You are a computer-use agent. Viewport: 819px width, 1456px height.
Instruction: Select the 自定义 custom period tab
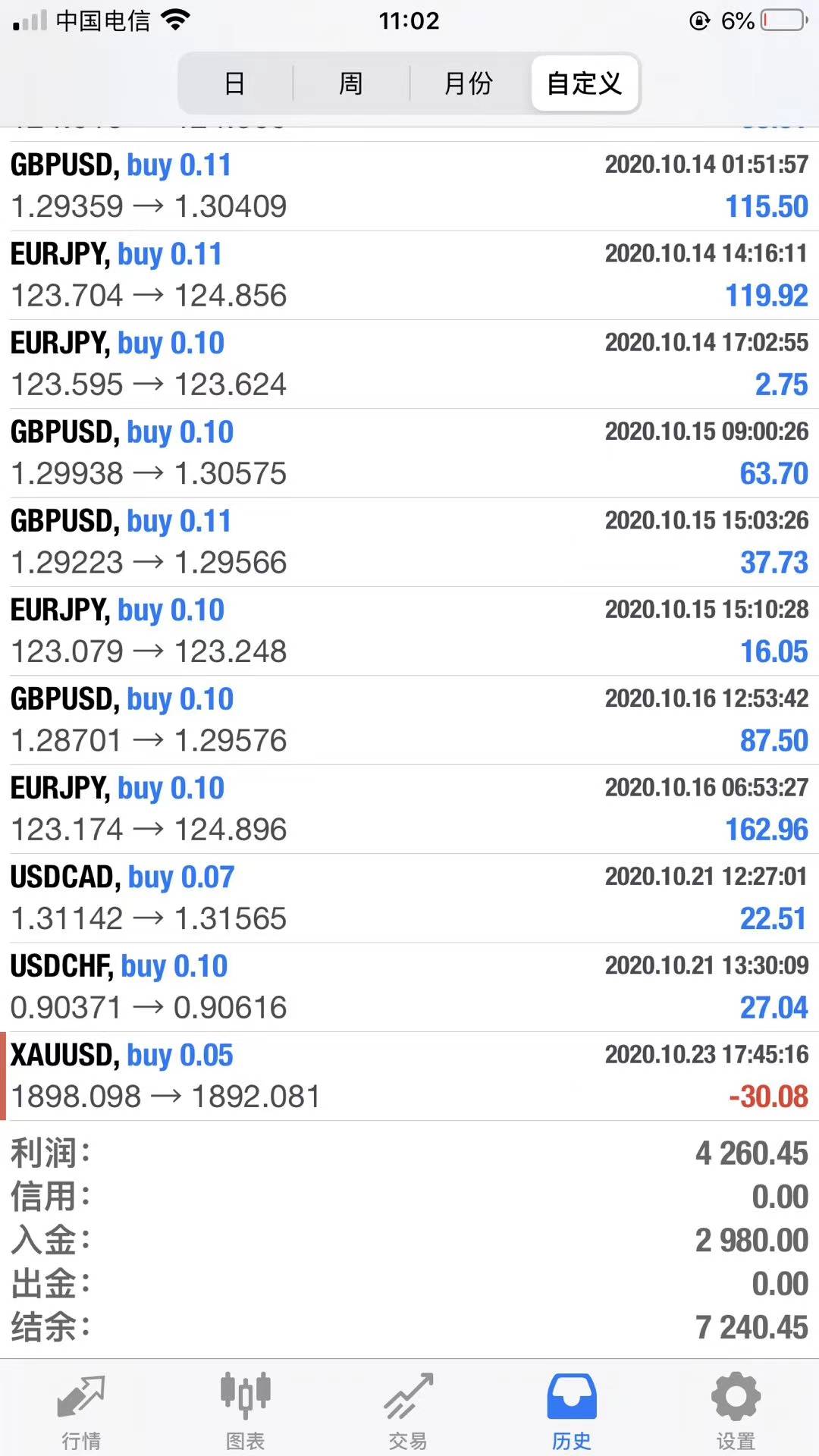tap(585, 83)
